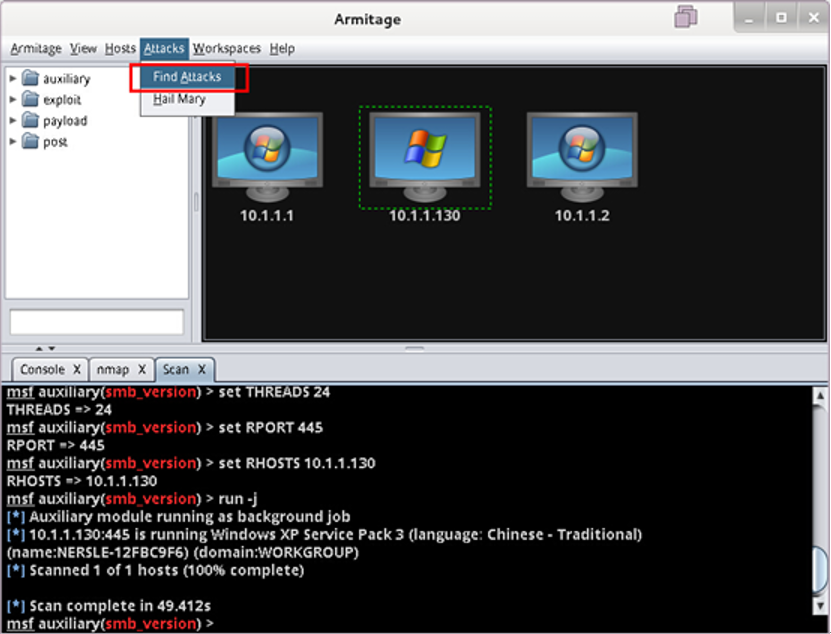Screen dimensions: 831x634
Task: Click the 10.1.1.1 host label
Action: tap(267, 216)
